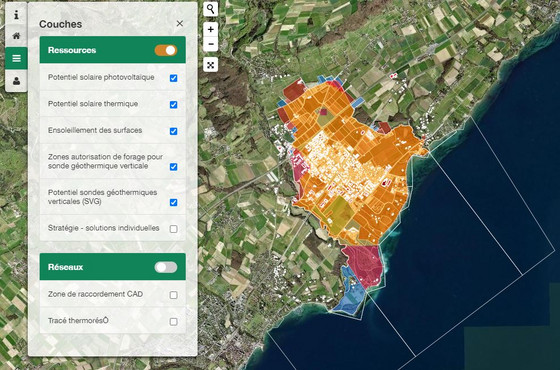Viewport: 560px width, 370px height.
Task: Check Stratégie - solutions individuelles
Action: [174, 229]
